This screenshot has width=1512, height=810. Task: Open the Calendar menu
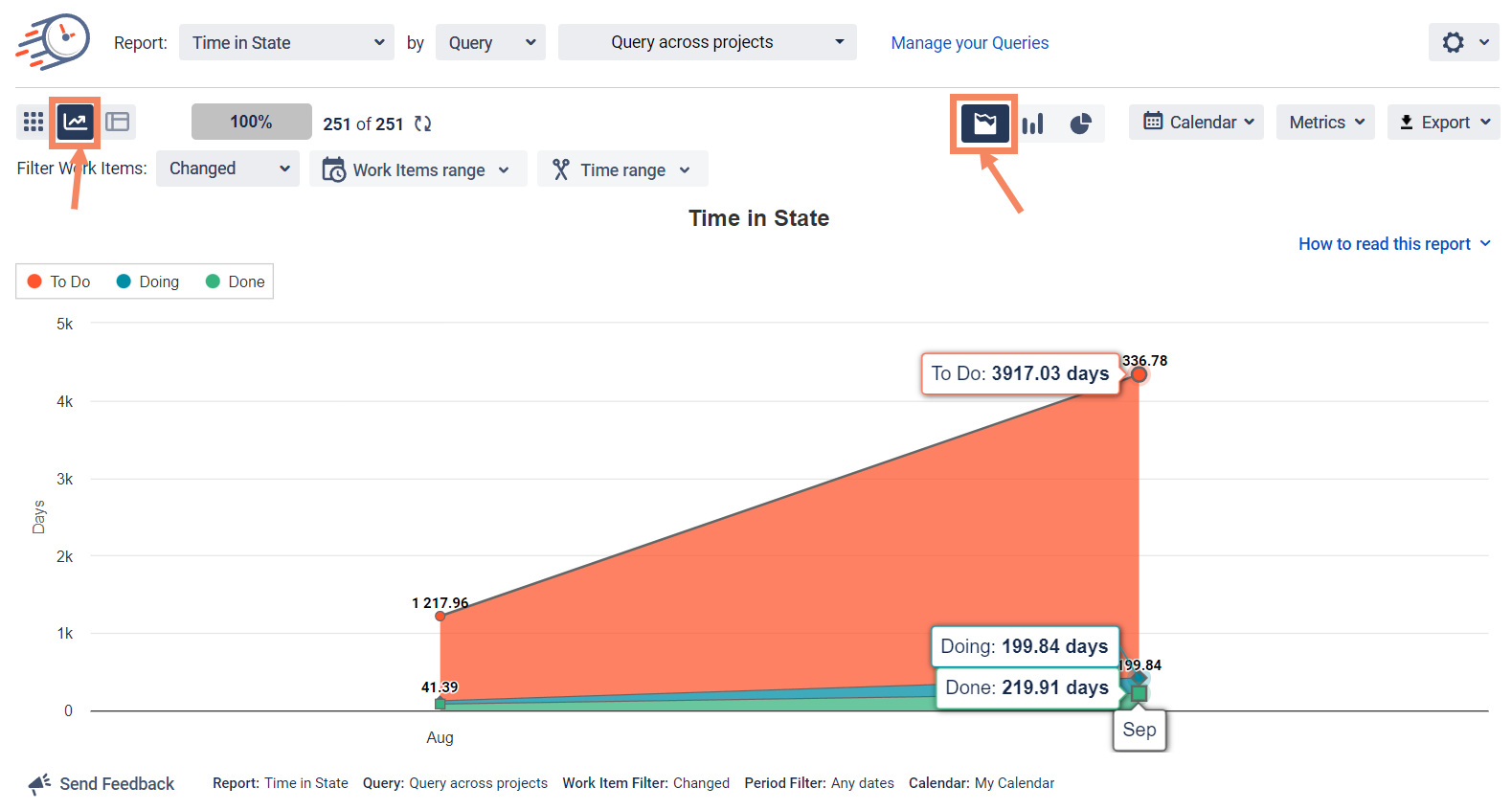[x=1196, y=123]
